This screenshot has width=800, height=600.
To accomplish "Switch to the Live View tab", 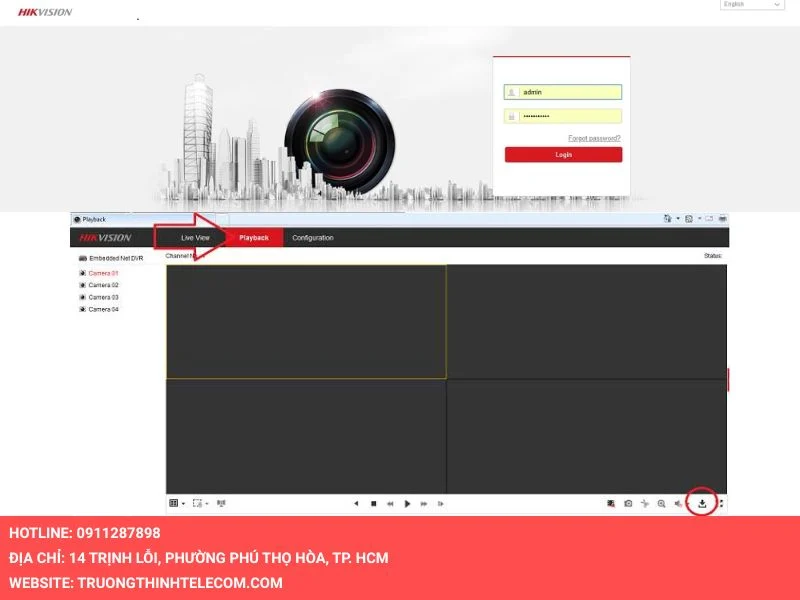I will (x=195, y=238).
